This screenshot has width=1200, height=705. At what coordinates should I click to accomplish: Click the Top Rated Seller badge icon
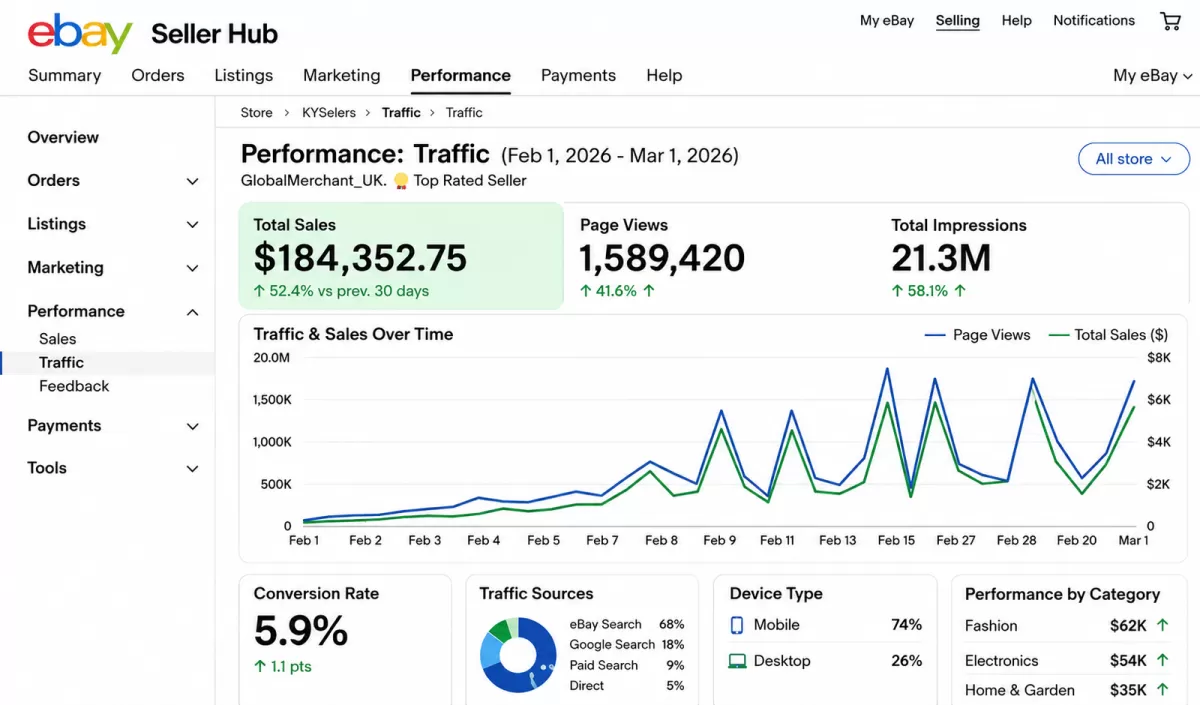pos(401,181)
